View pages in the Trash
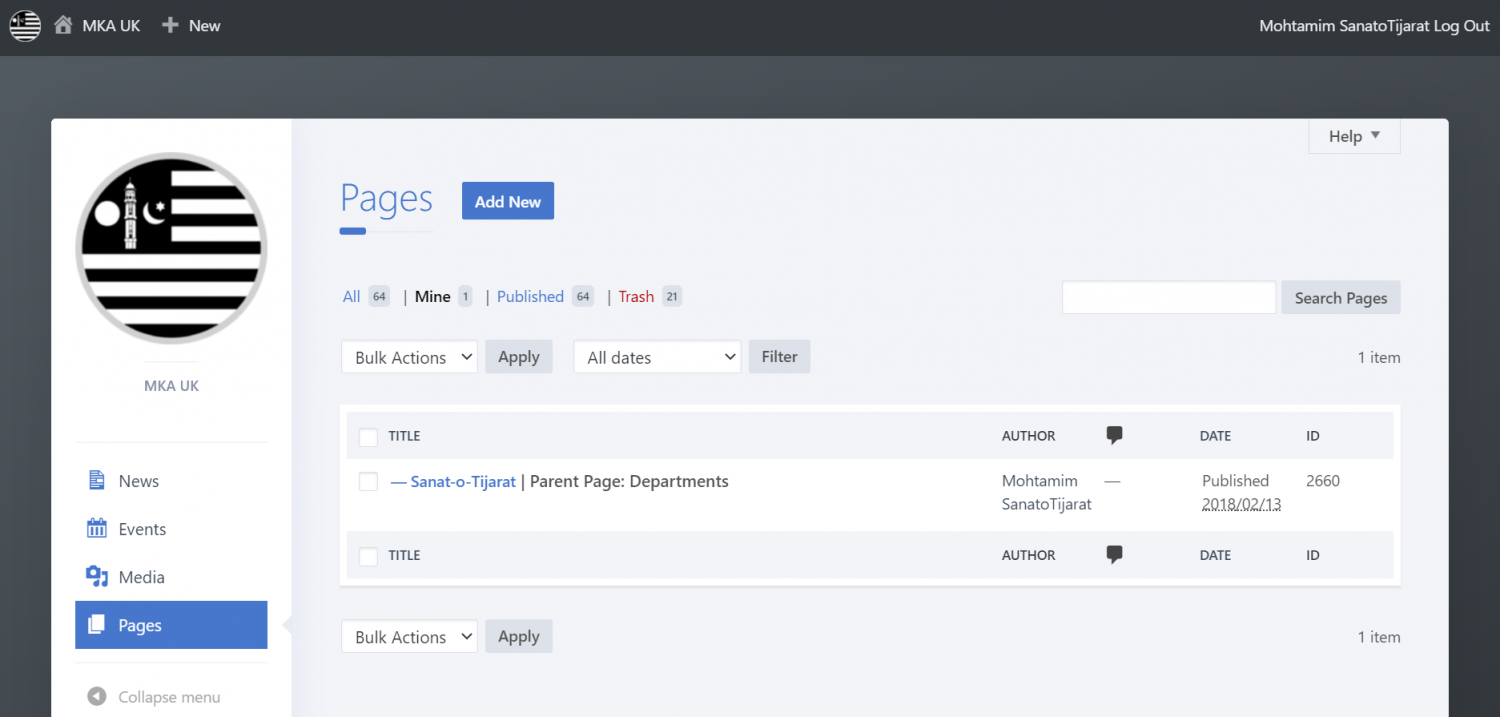 tap(636, 296)
